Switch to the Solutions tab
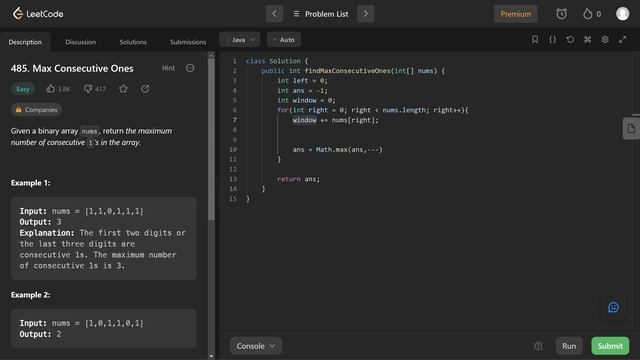This screenshot has height=360, width=640. [133, 42]
